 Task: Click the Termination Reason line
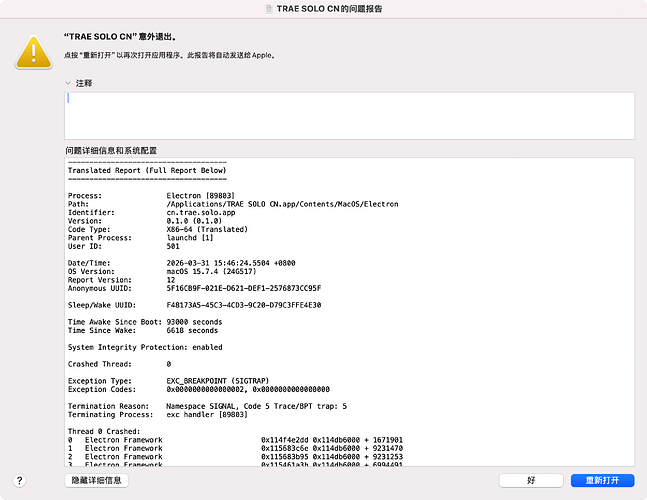click(x=207, y=406)
